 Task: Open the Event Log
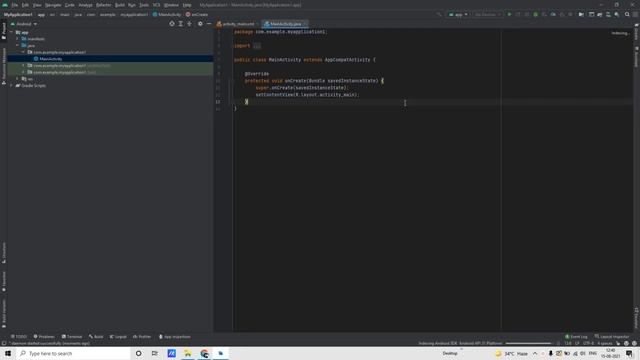tap(576, 337)
